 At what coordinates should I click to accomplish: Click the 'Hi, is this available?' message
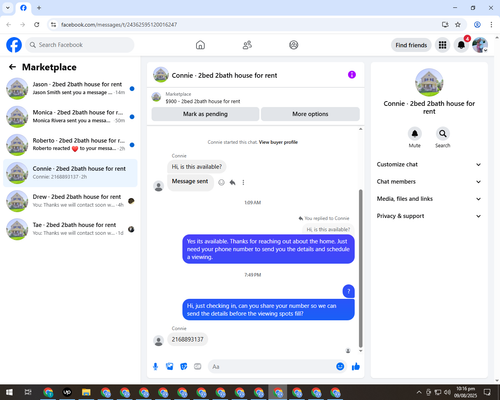[x=197, y=167]
